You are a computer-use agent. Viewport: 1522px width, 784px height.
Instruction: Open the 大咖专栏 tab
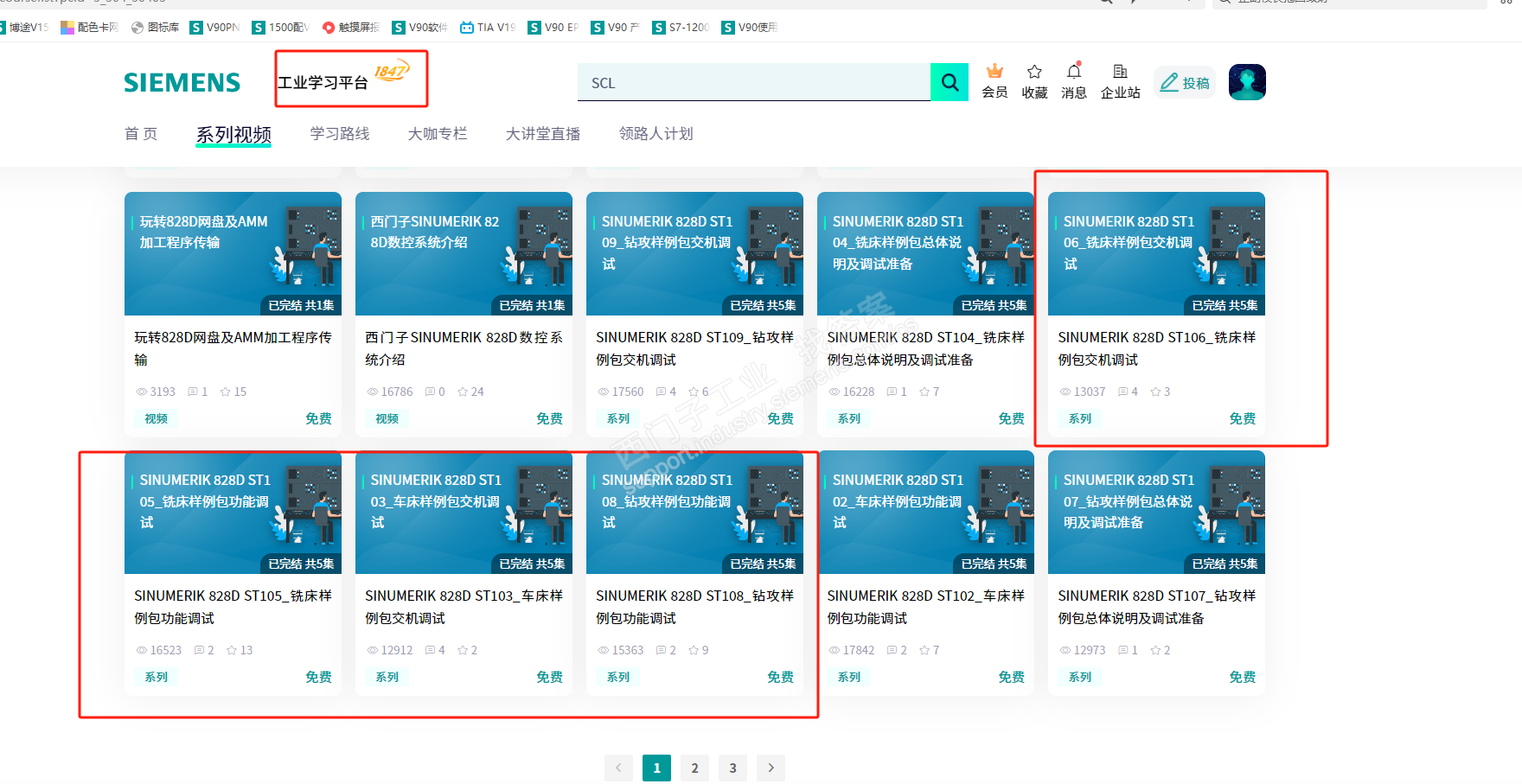[x=438, y=133]
